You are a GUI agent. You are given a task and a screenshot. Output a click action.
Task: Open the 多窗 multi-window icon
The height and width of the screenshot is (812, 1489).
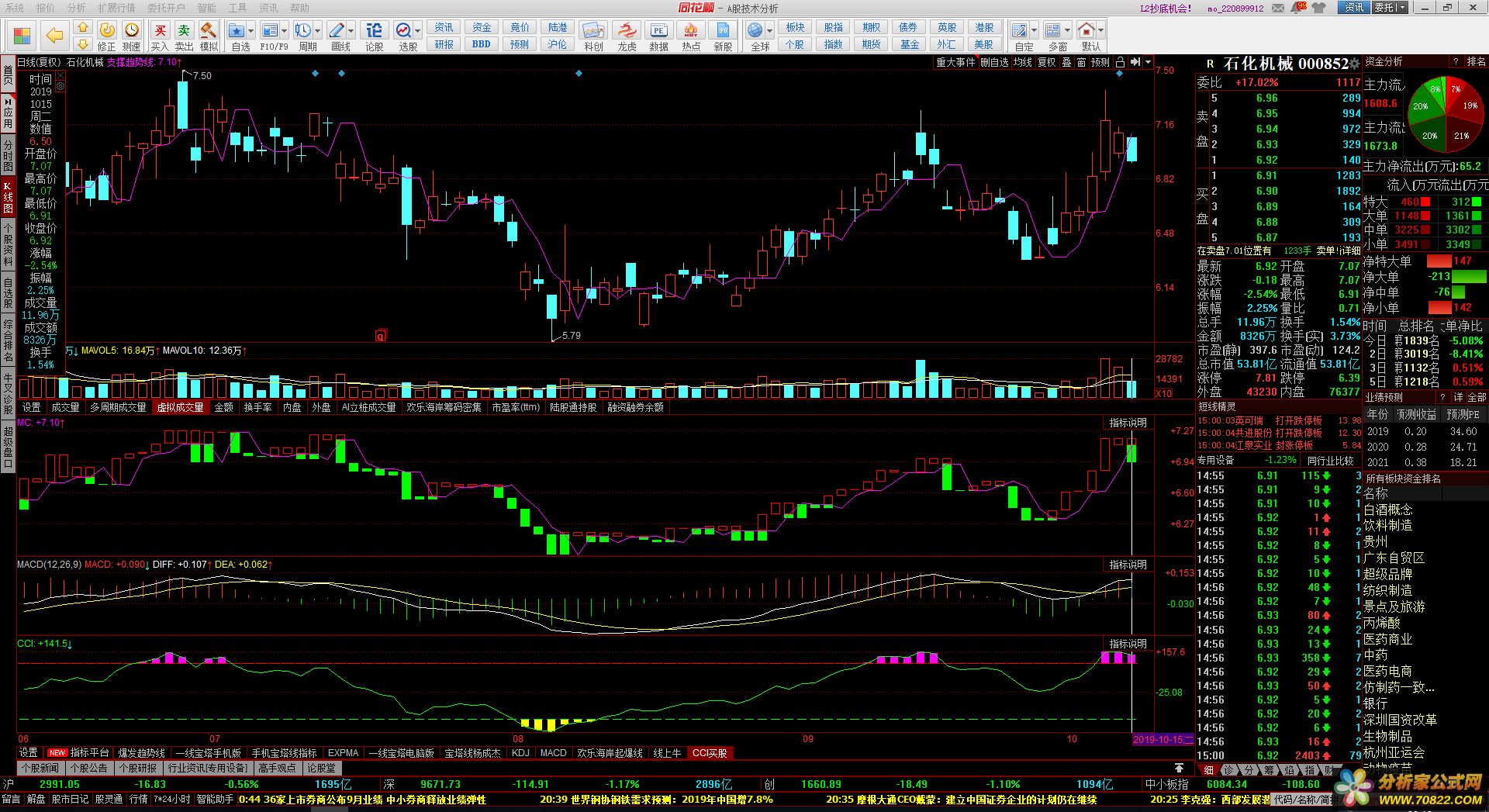pyautogui.click(x=1052, y=30)
